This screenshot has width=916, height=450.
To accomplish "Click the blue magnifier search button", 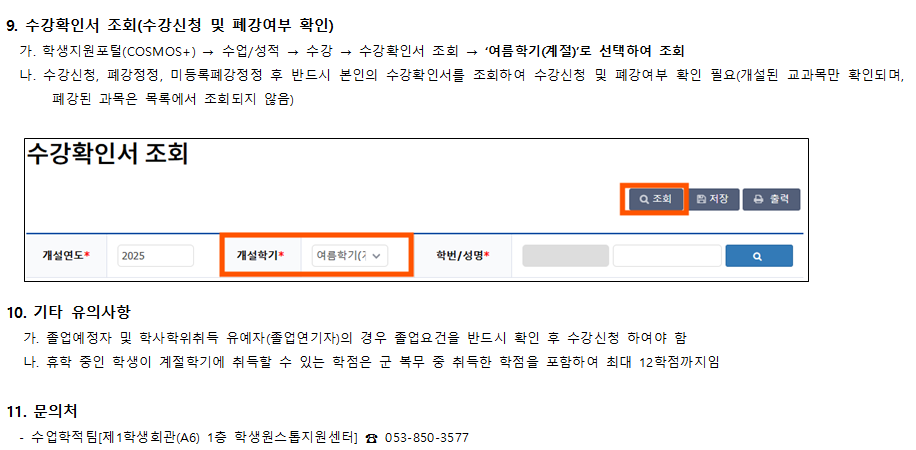I will coord(759,256).
